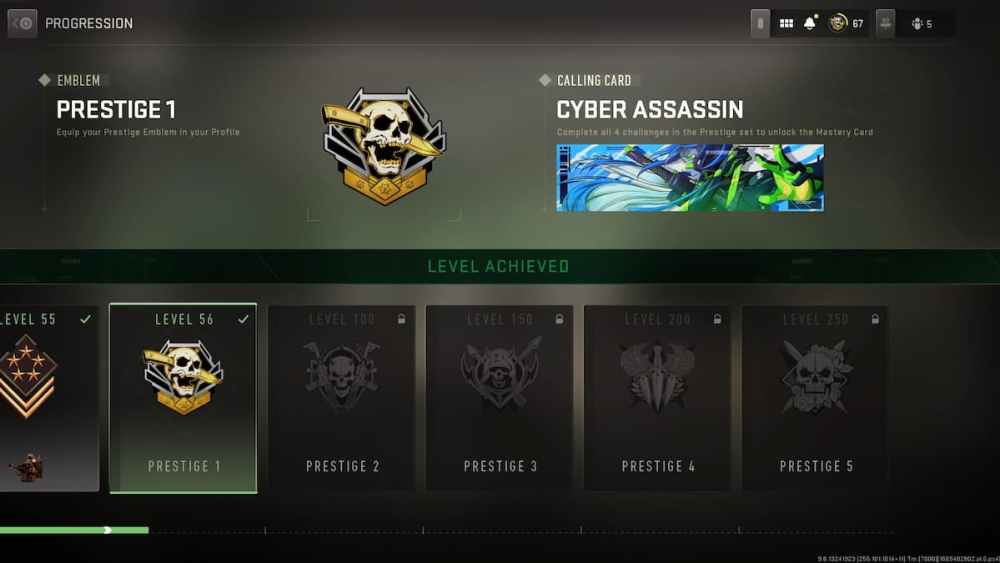Screen dimensions: 1000x563
Task: Open the grid menu icon
Action: click(786, 24)
